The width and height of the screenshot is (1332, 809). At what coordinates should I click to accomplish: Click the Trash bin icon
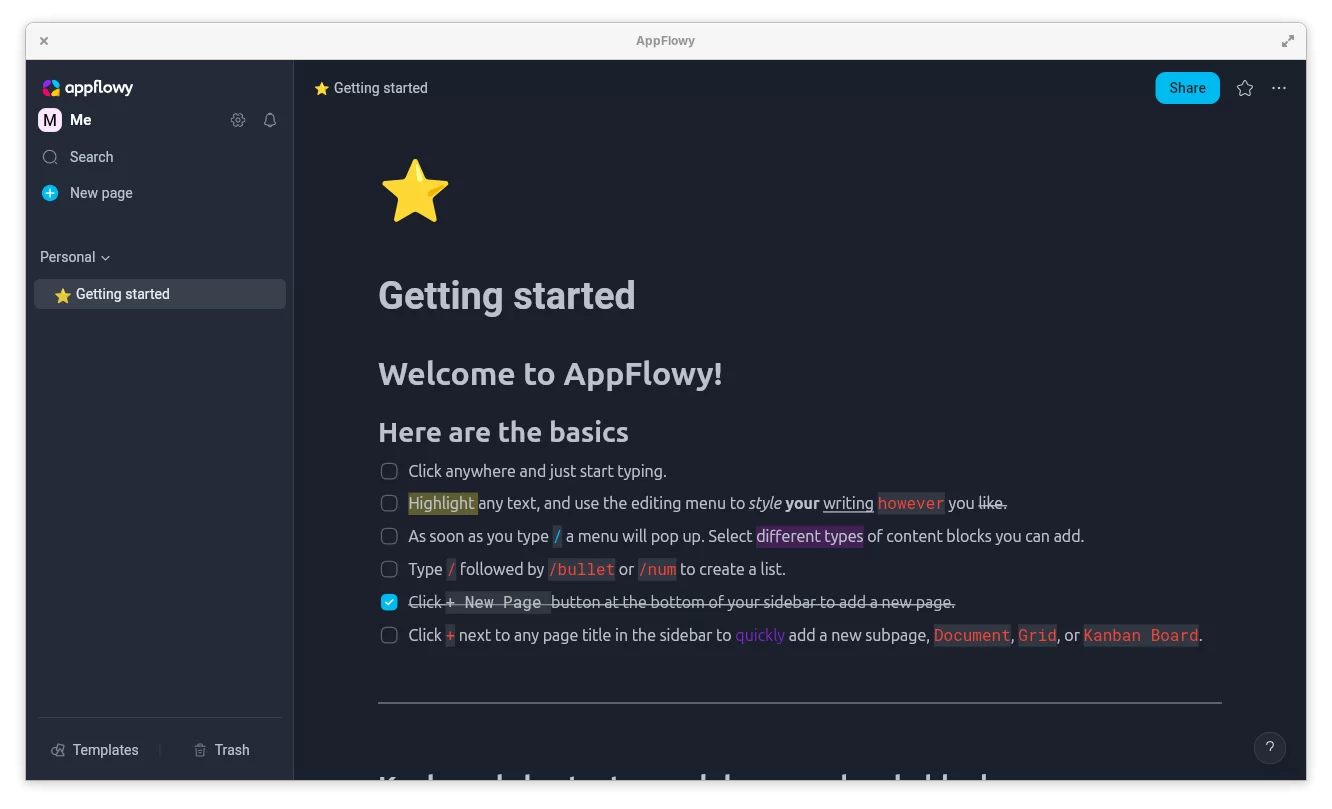[200, 750]
